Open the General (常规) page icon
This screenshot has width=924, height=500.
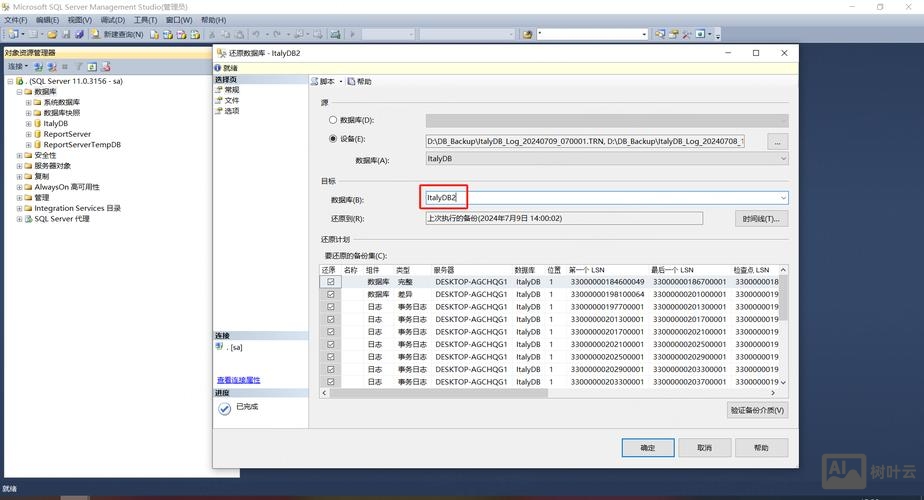click(218, 90)
